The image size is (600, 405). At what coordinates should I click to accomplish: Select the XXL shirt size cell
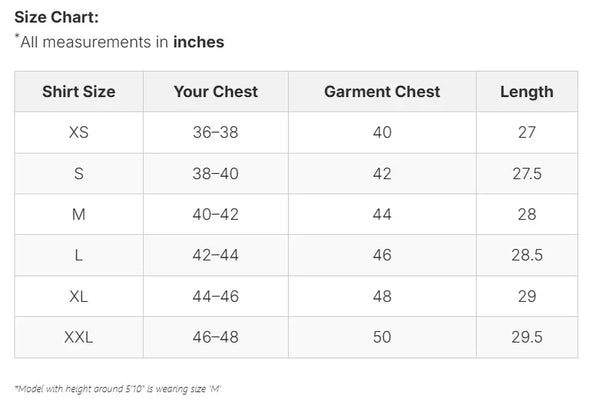point(78,337)
